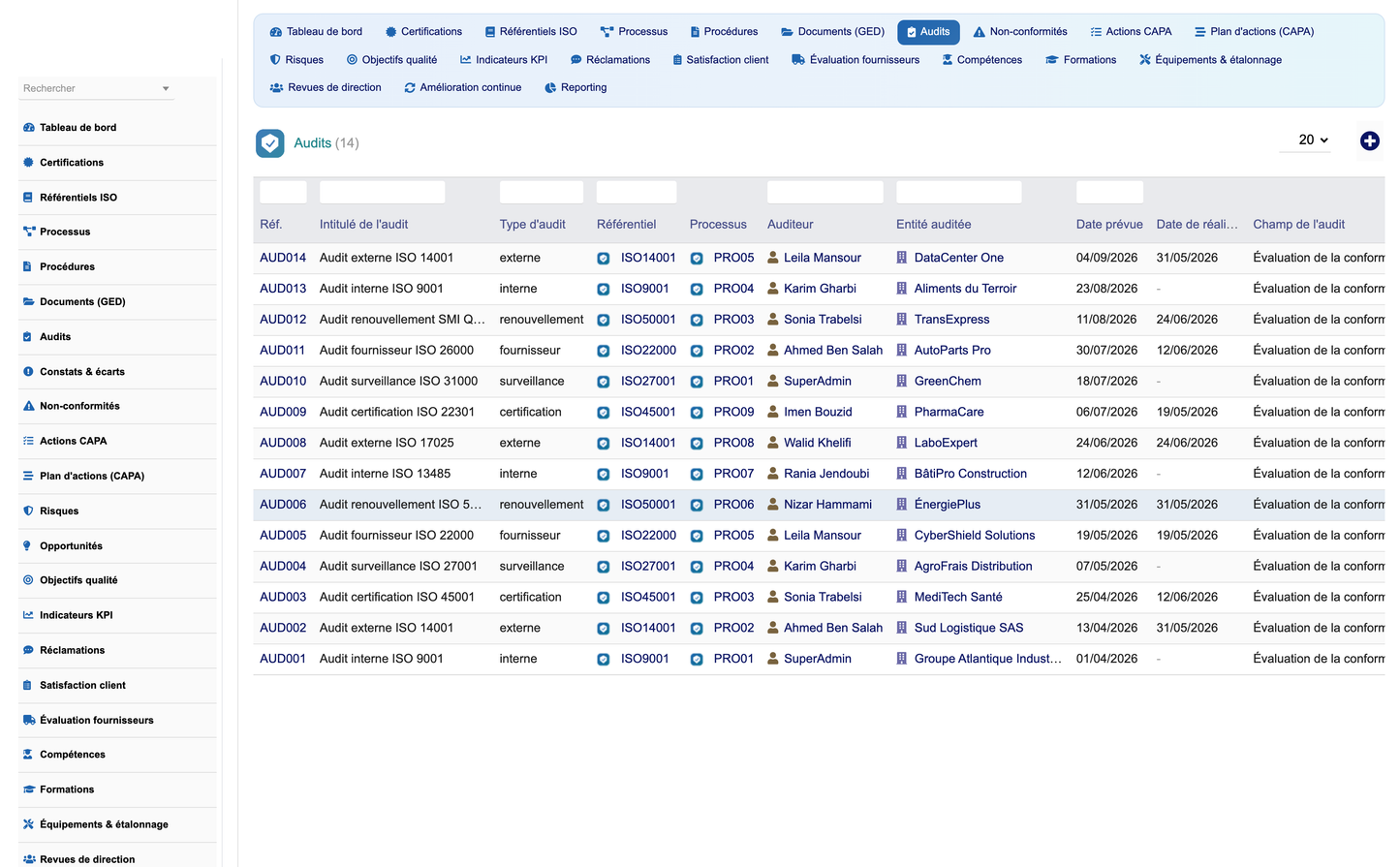Select the 'Groupe Atlantique Indust…' entity cell
The width and height of the screenshot is (1400, 867).
click(x=988, y=659)
